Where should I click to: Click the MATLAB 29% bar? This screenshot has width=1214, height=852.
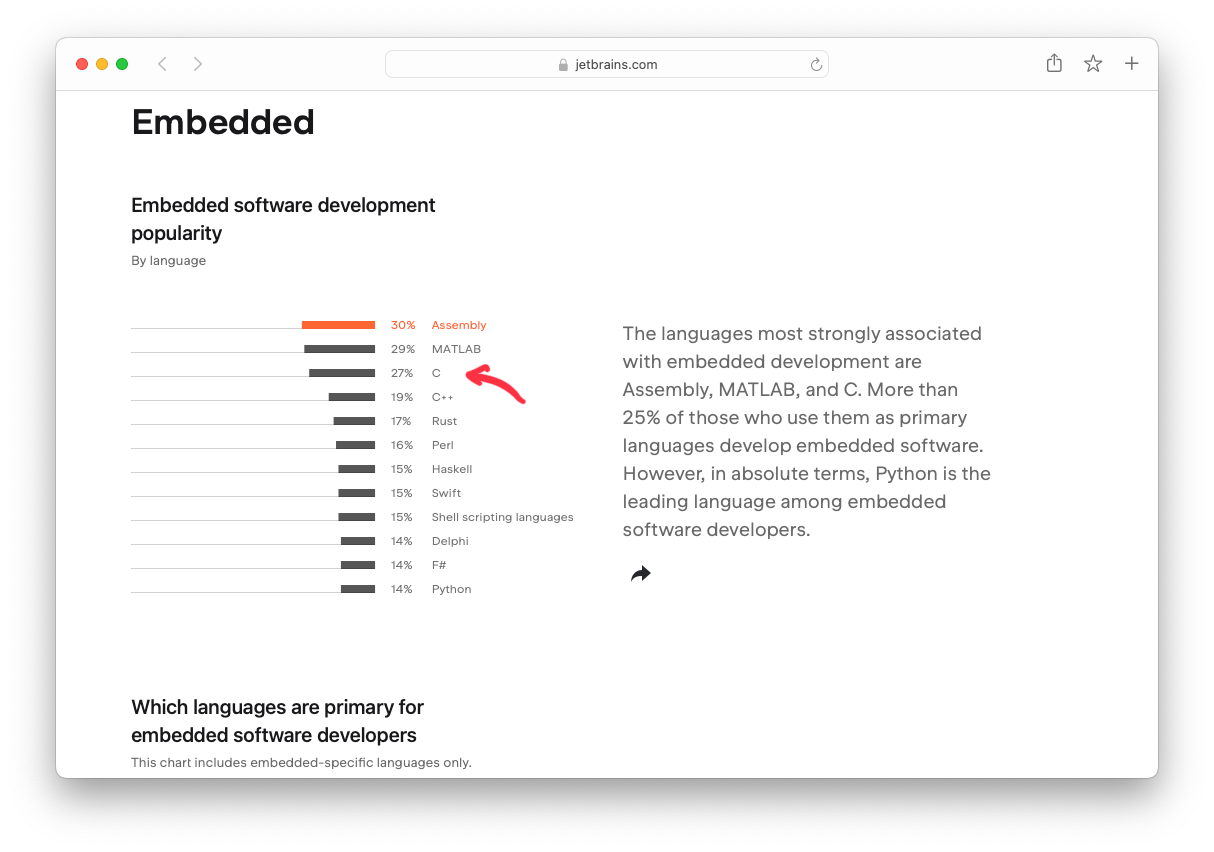tap(340, 349)
